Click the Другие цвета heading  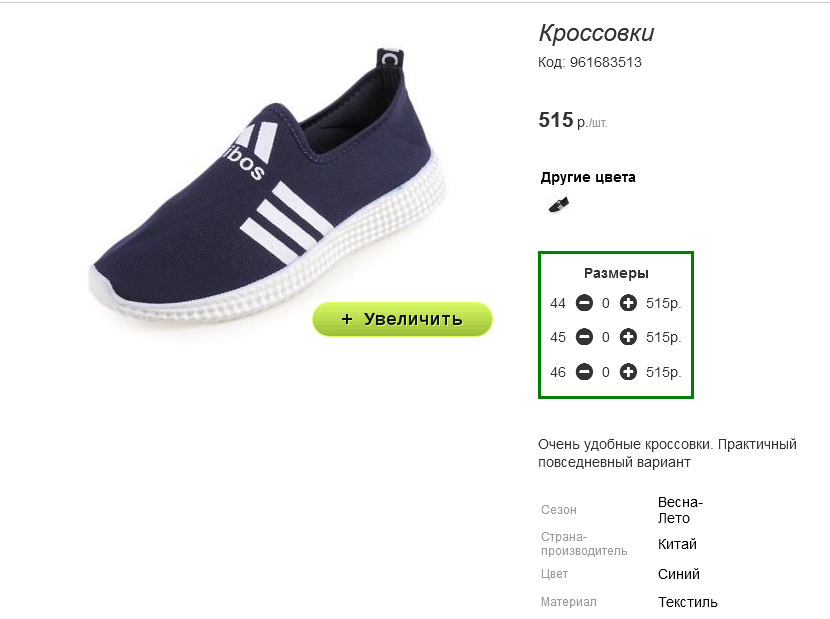(x=588, y=177)
